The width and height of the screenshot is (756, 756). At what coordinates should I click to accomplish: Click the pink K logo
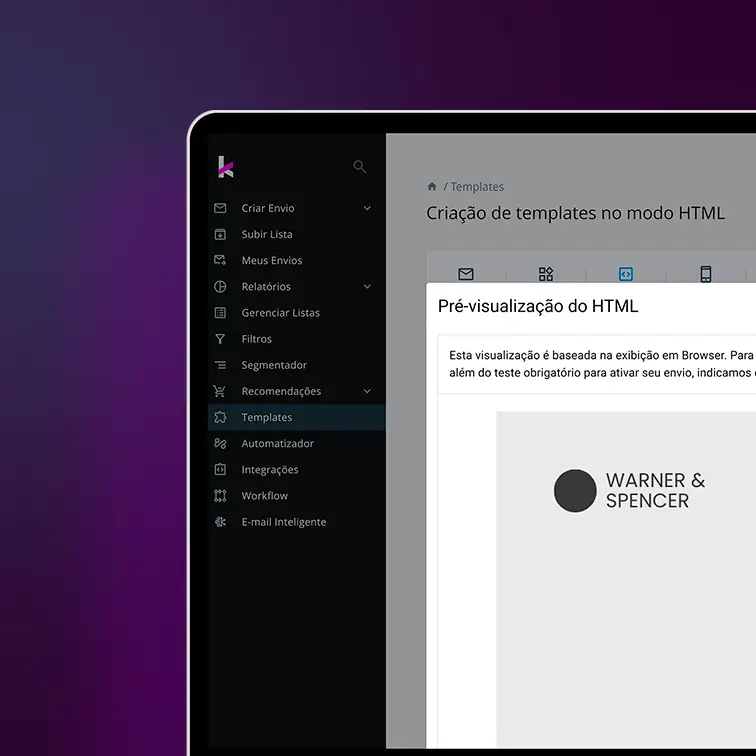coord(225,167)
